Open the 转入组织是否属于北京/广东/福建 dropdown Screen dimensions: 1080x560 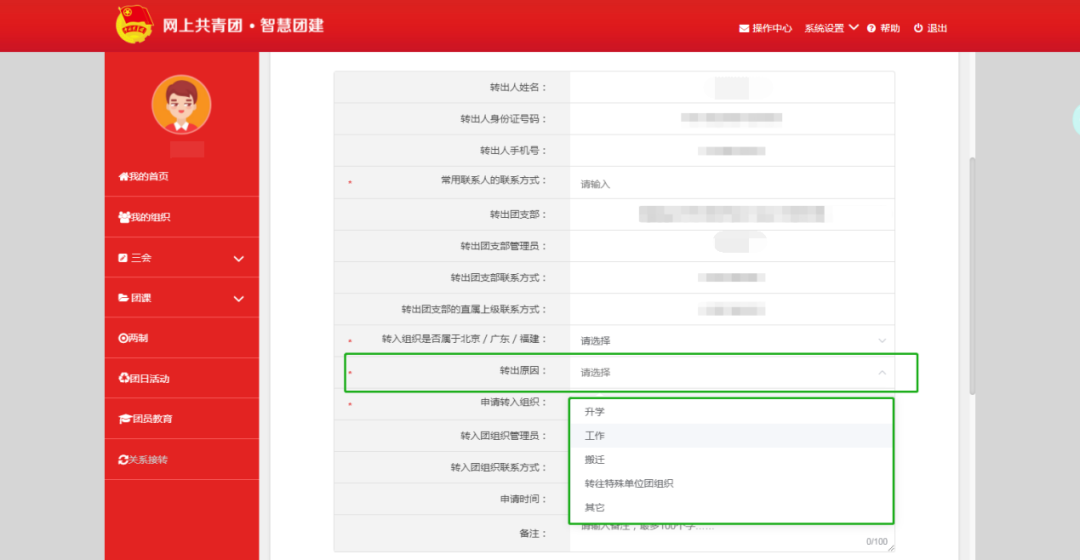730,341
